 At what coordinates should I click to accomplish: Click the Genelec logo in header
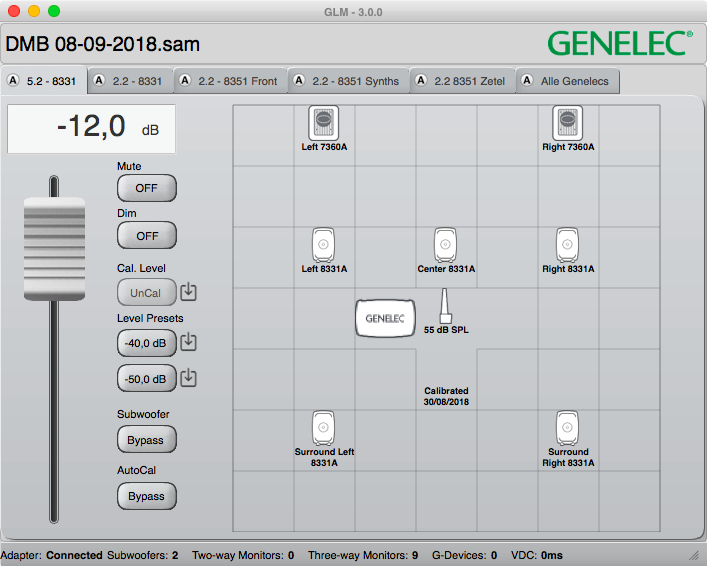tap(620, 43)
